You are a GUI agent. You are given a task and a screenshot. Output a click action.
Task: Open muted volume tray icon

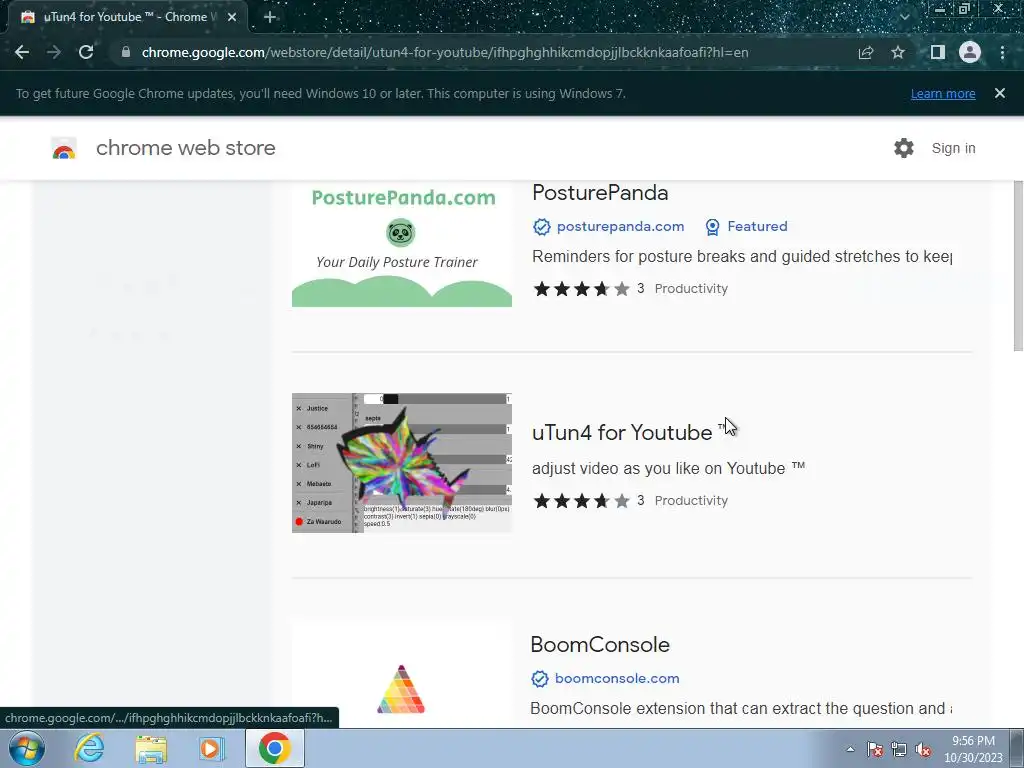[923, 749]
